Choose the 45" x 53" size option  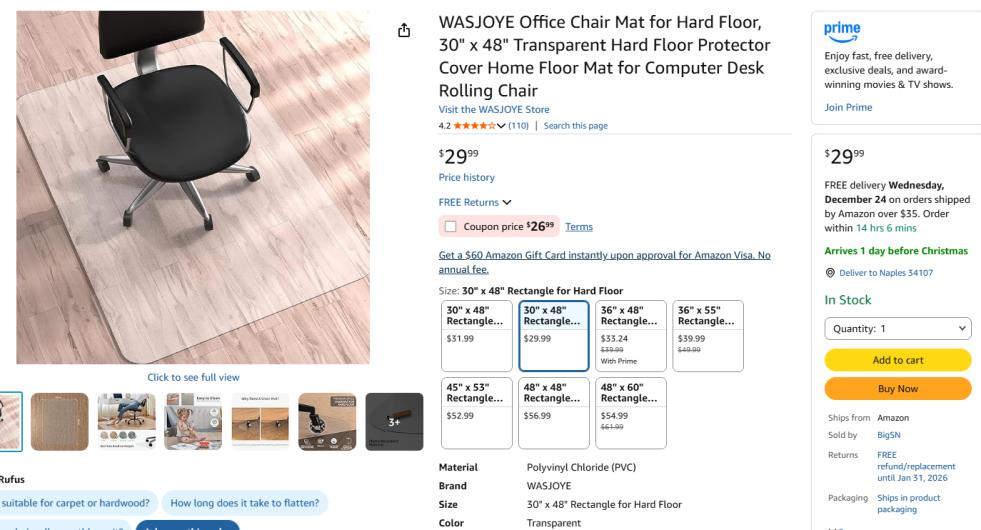[x=477, y=413]
